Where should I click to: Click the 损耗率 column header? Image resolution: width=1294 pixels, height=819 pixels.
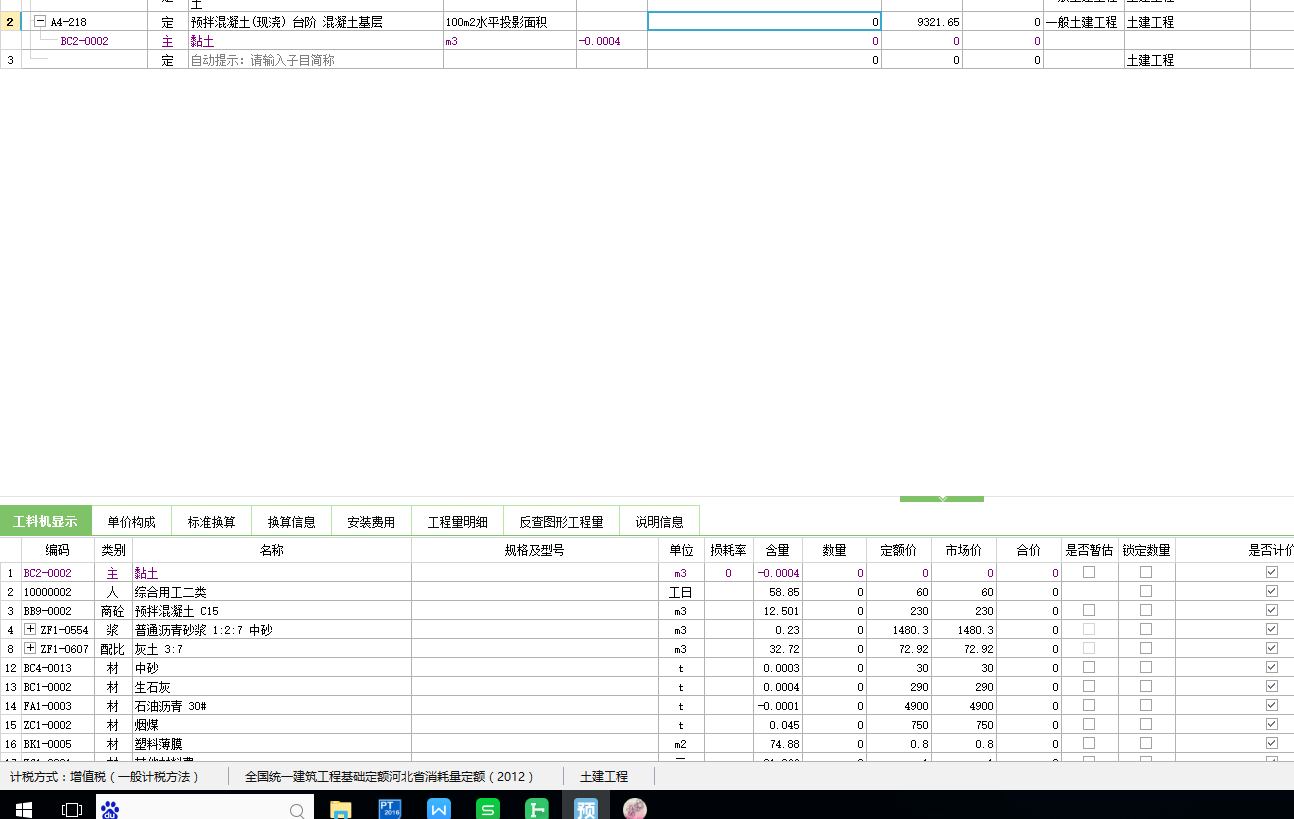[728, 550]
